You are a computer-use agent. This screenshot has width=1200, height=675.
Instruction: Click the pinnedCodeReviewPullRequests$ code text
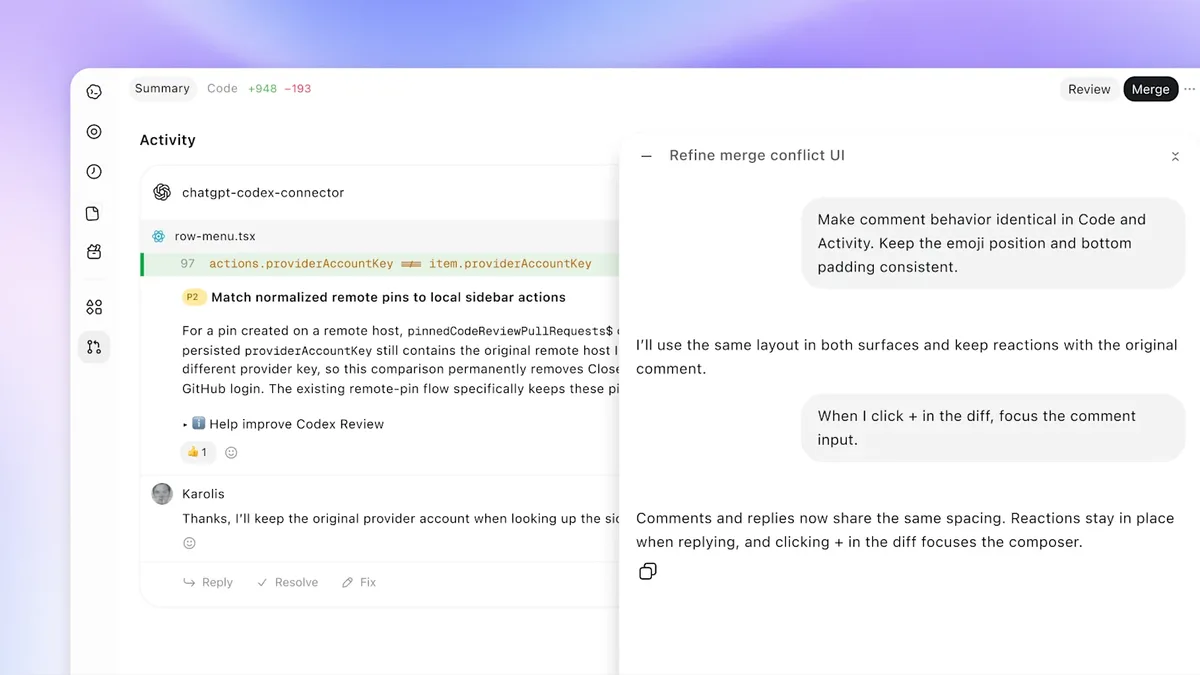(x=510, y=331)
